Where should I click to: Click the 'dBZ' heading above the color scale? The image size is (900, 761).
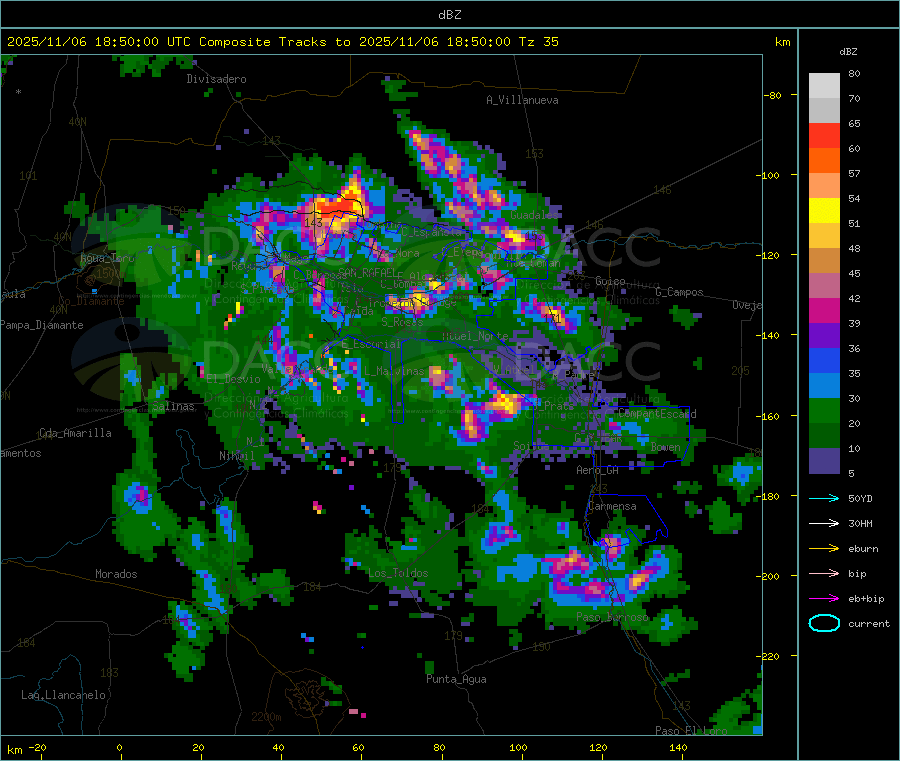[x=848, y=52]
